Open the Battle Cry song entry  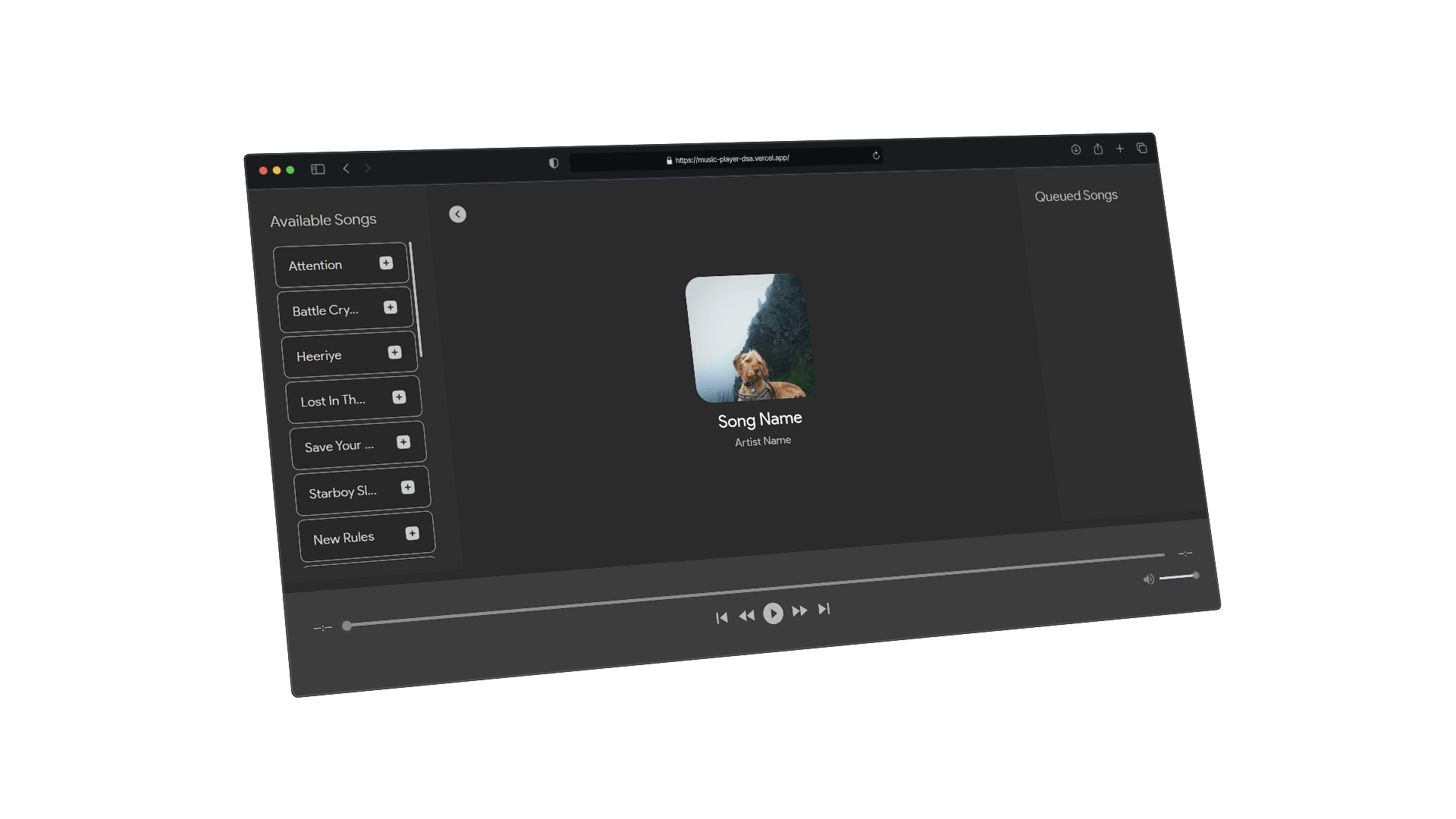[325, 310]
